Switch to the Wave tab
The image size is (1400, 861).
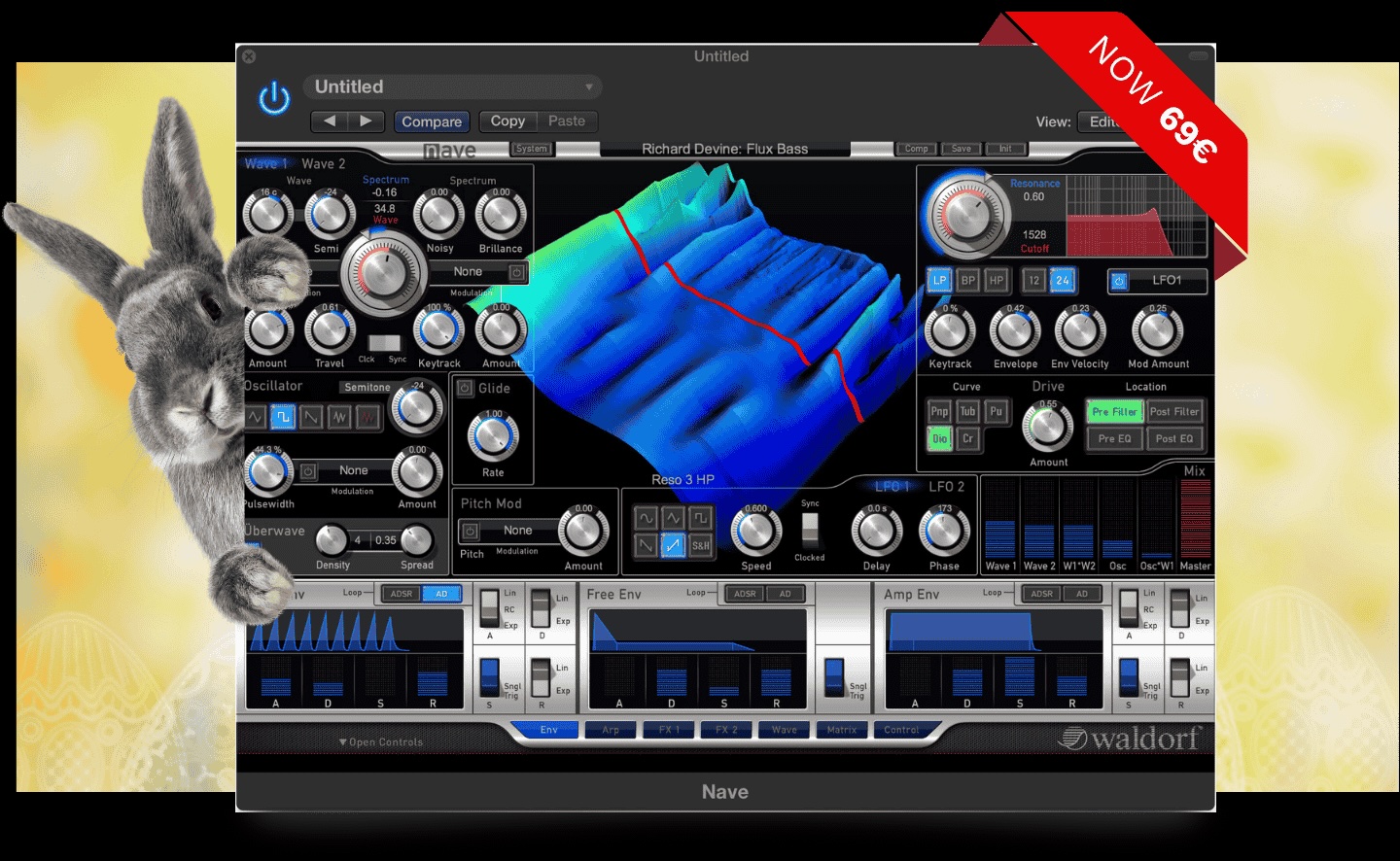click(x=784, y=730)
